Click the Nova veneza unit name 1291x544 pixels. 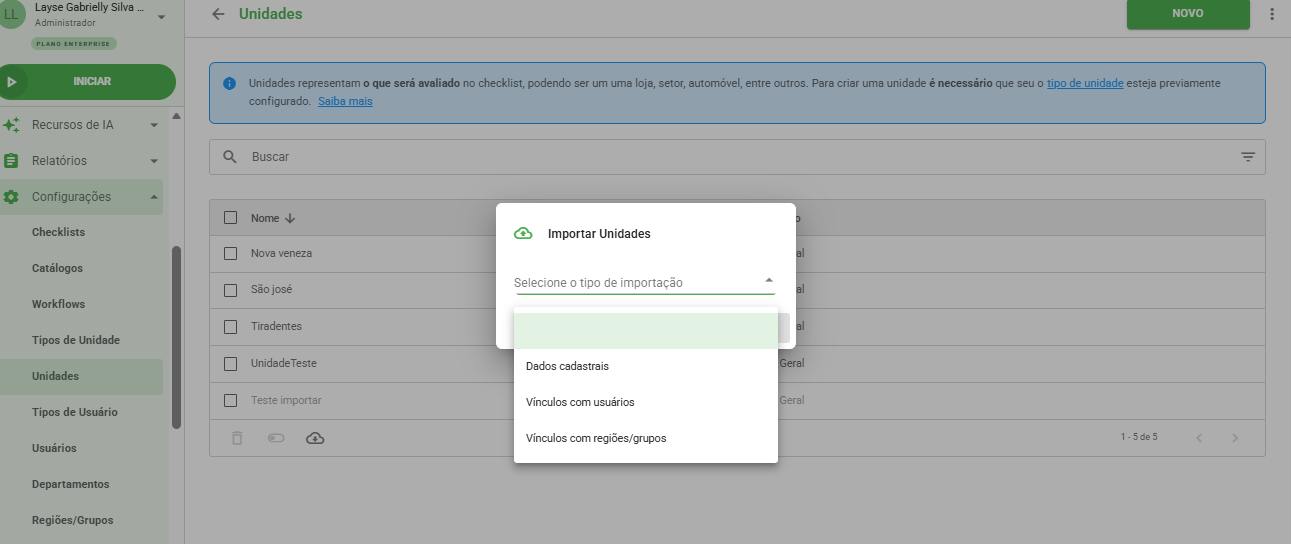tap(281, 254)
